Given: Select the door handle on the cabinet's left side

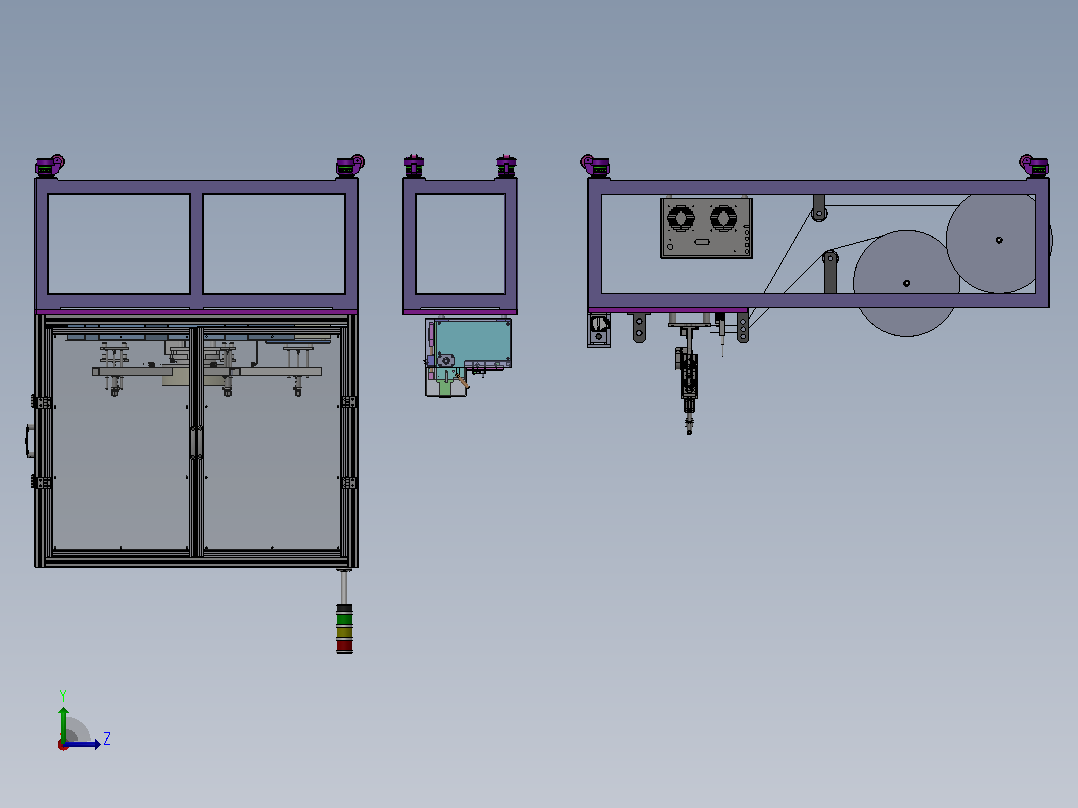Looking at the screenshot, I should [x=30, y=441].
